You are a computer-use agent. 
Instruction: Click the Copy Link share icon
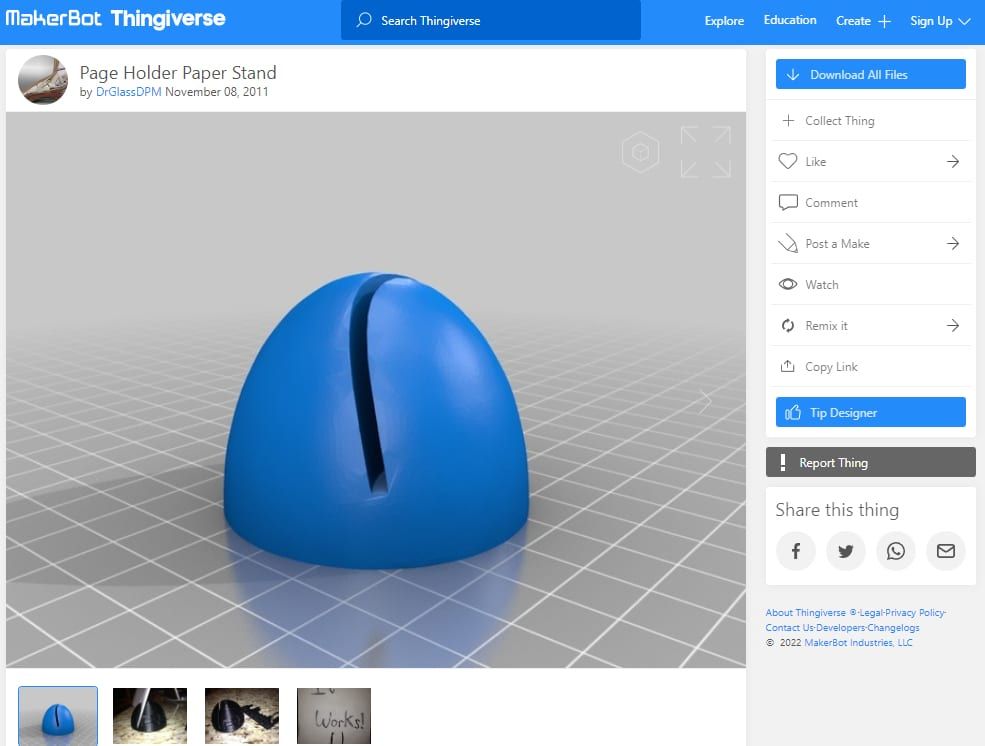pos(789,366)
